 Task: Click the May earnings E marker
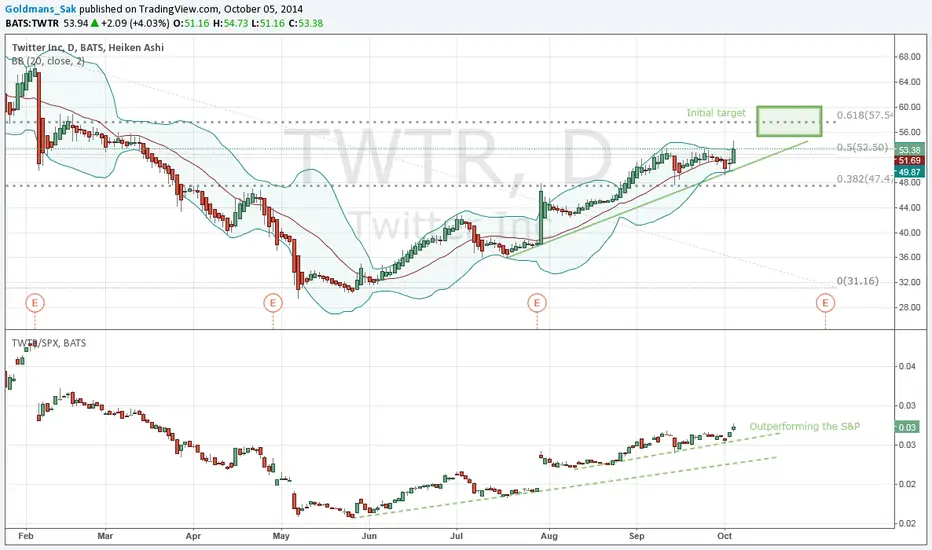coord(273,303)
